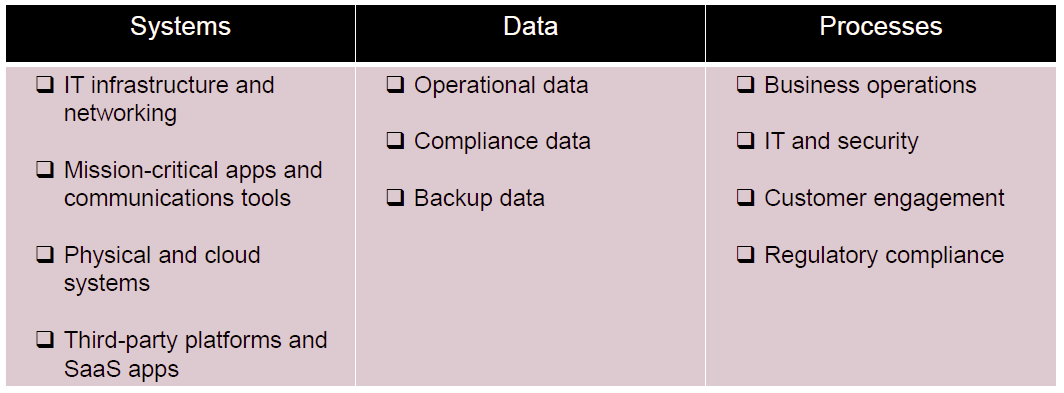Check the Physical and cloud systems box
1064x393 pixels.
(45, 255)
